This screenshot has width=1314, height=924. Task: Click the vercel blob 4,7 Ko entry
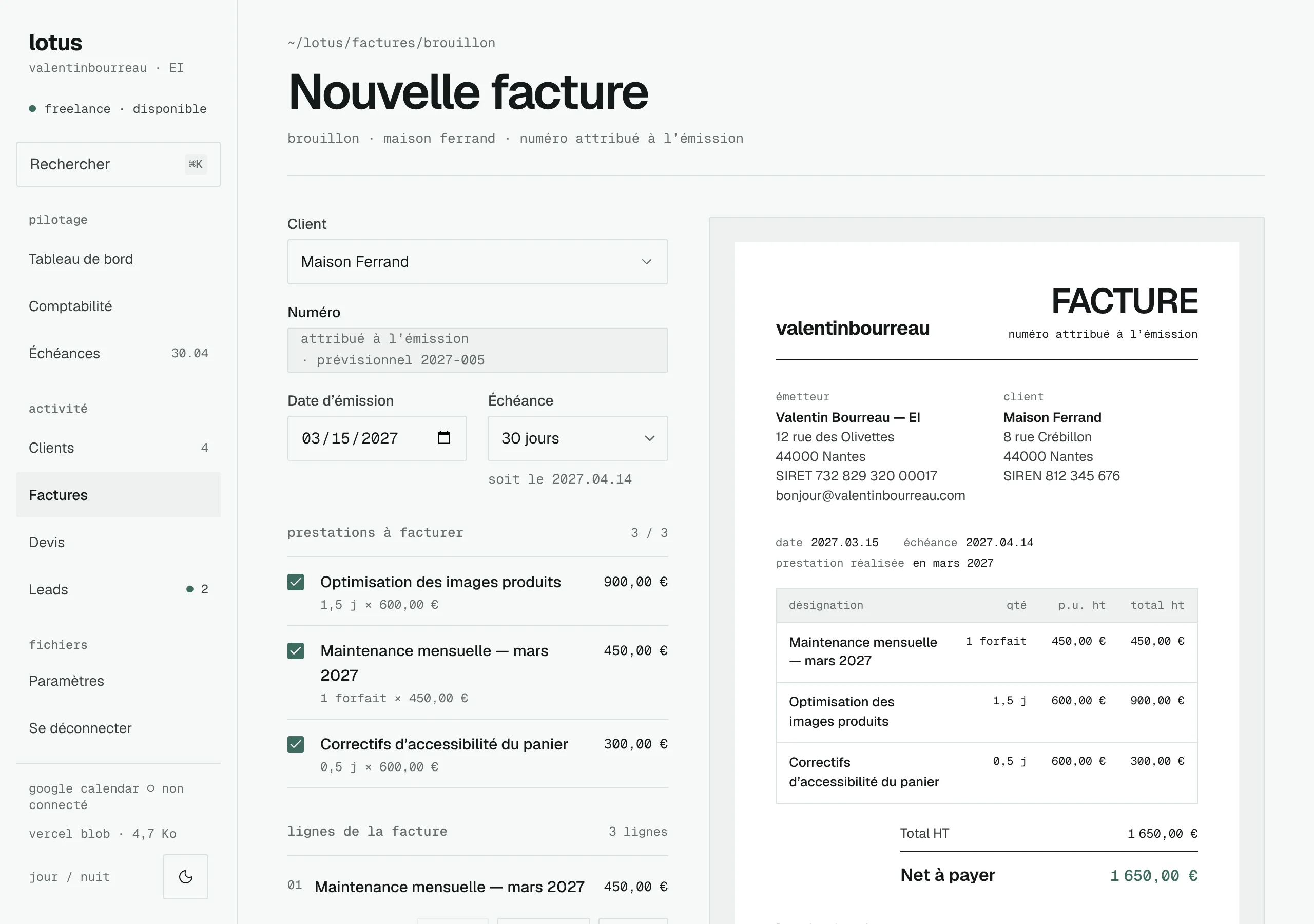point(103,834)
